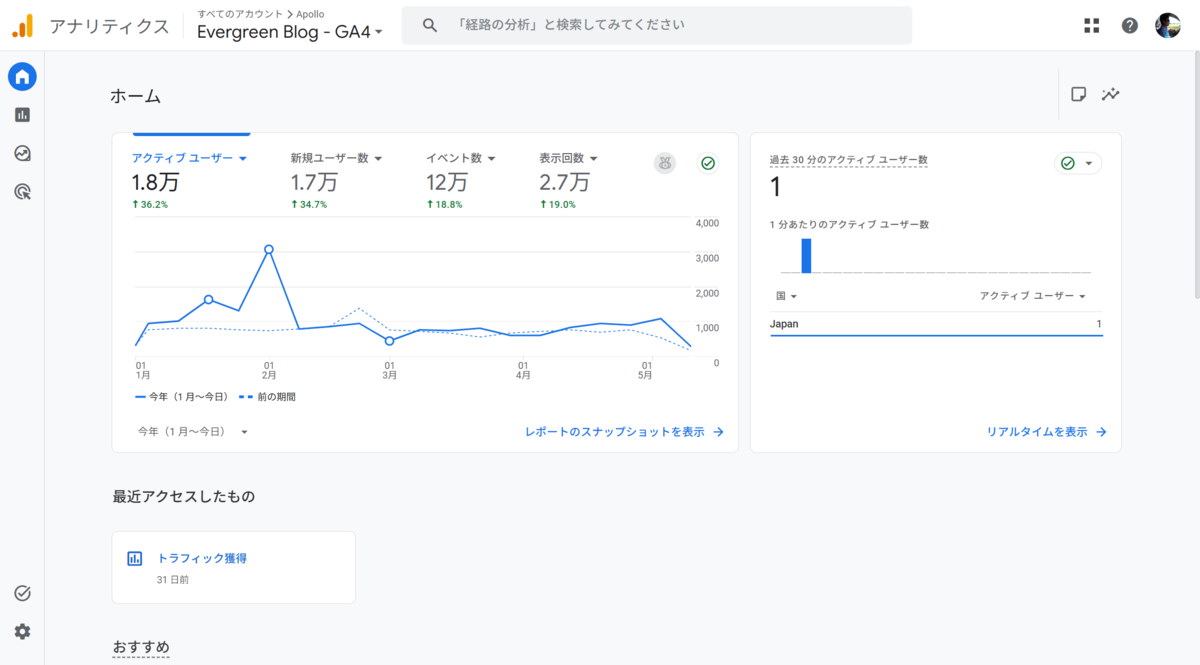This screenshot has height=665, width=1200.
Task: Click the search input field
Action: [656, 25]
